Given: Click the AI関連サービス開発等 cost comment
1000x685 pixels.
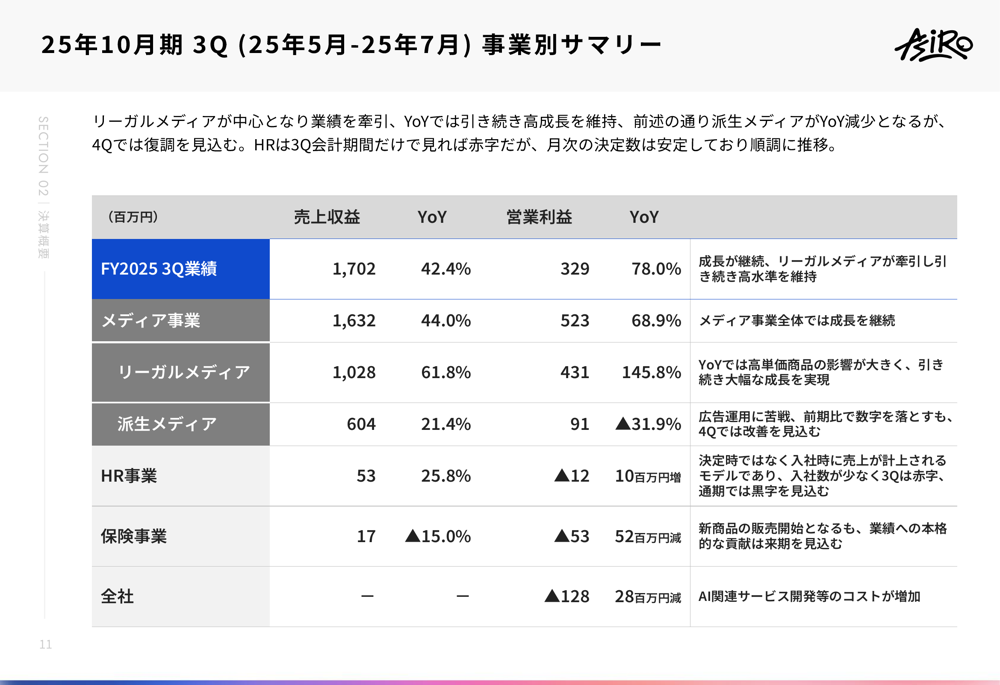Looking at the screenshot, I should tap(809, 597).
